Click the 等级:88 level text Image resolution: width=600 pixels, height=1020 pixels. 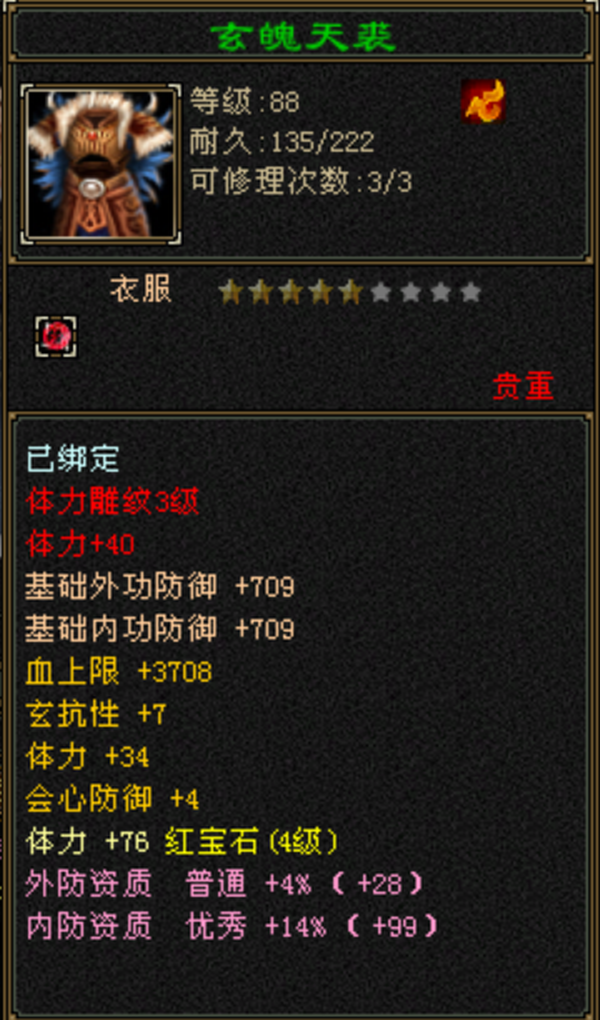coord(245,101)
